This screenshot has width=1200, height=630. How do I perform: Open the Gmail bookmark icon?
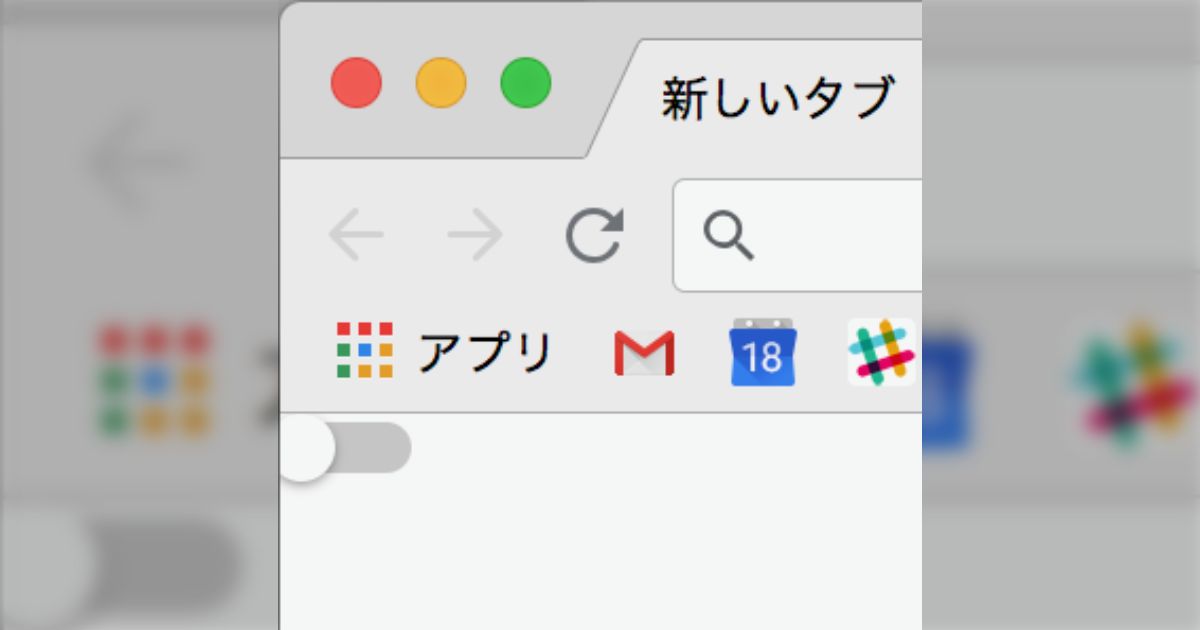(x=644, y=353)
